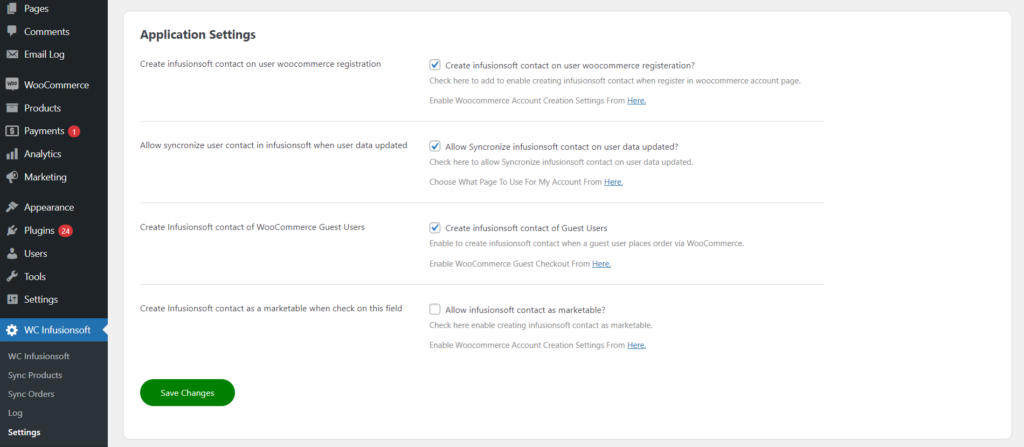This screenshot has height=447, width=1024.
Task: Click the Marketing megaphone icon
Action: click(x=12, y=177)
